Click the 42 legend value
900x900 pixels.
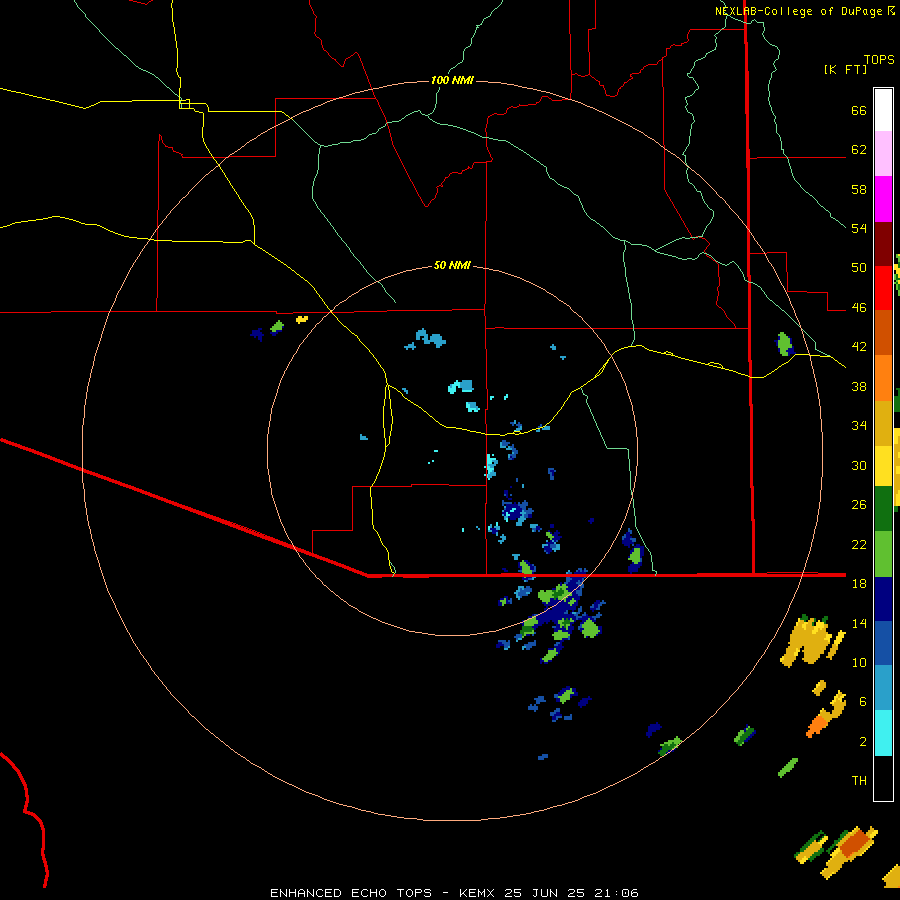(859, 347)
